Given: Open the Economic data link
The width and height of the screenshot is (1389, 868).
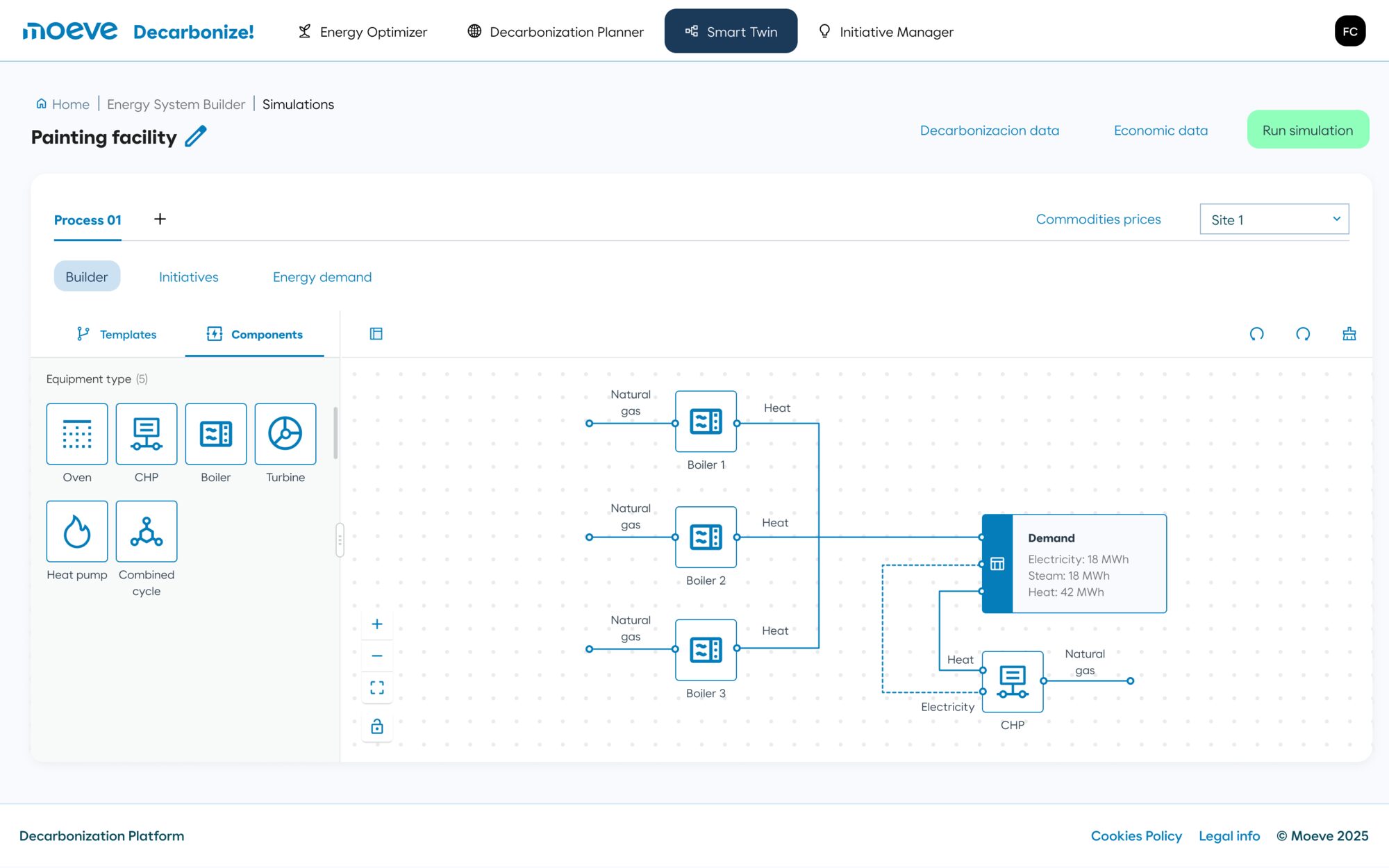Looking at the screenshot, I should pyautogui.click(x=1161, y=131).
